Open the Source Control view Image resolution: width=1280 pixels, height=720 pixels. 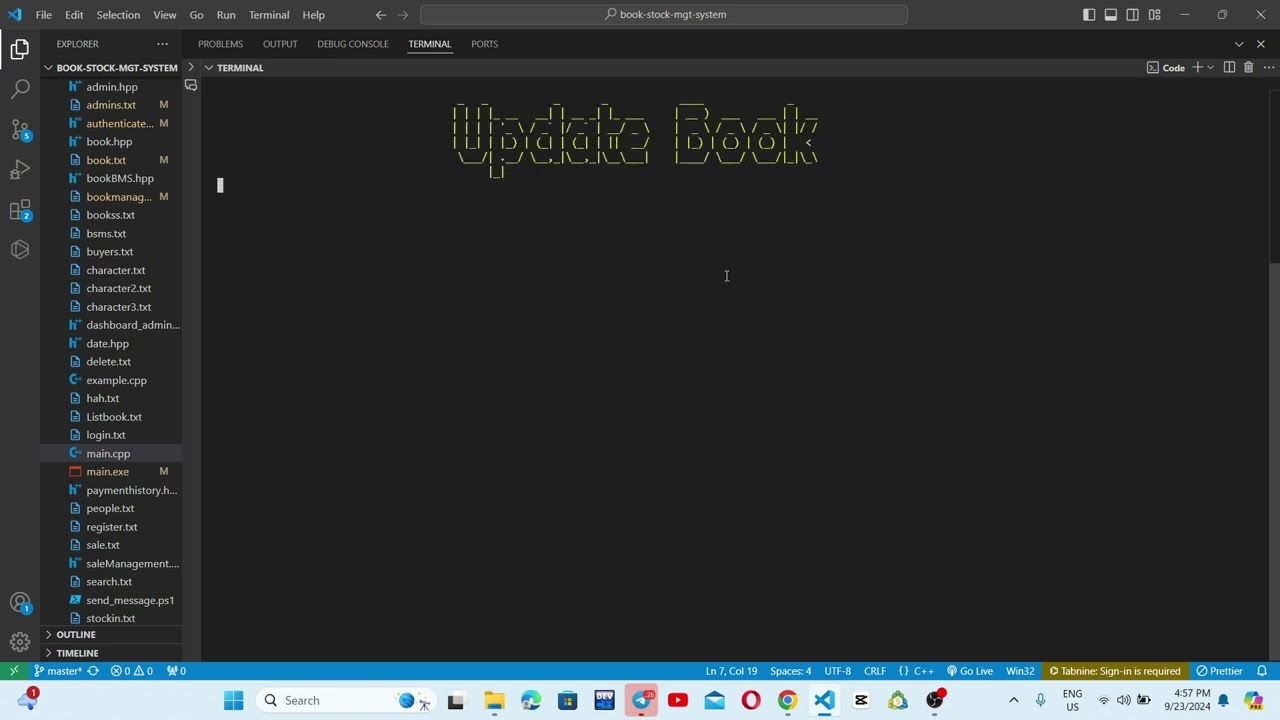pos(20,130)
